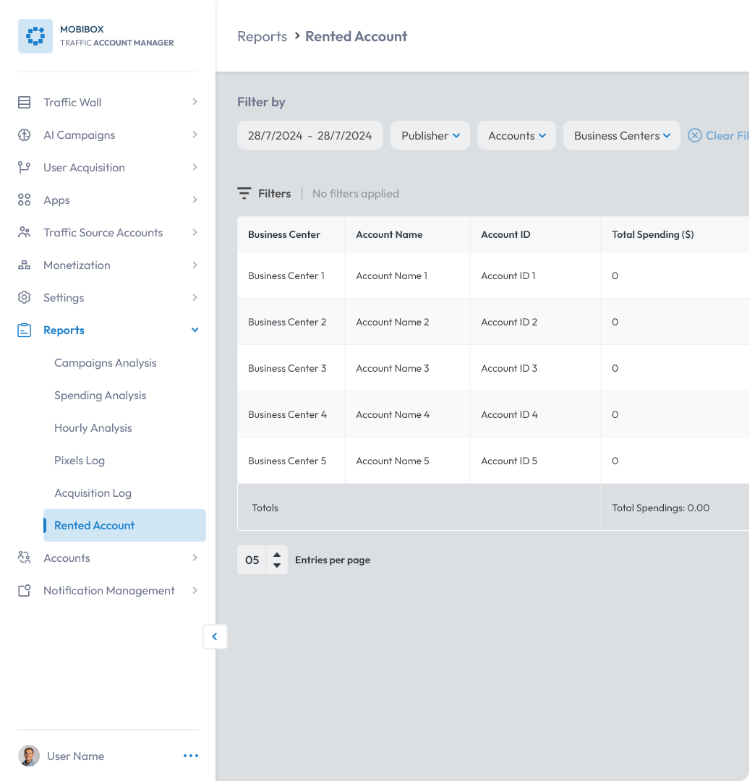Increase entries per page with up arrow
Screen dimensions: 749x781
[x=277, y=555]
